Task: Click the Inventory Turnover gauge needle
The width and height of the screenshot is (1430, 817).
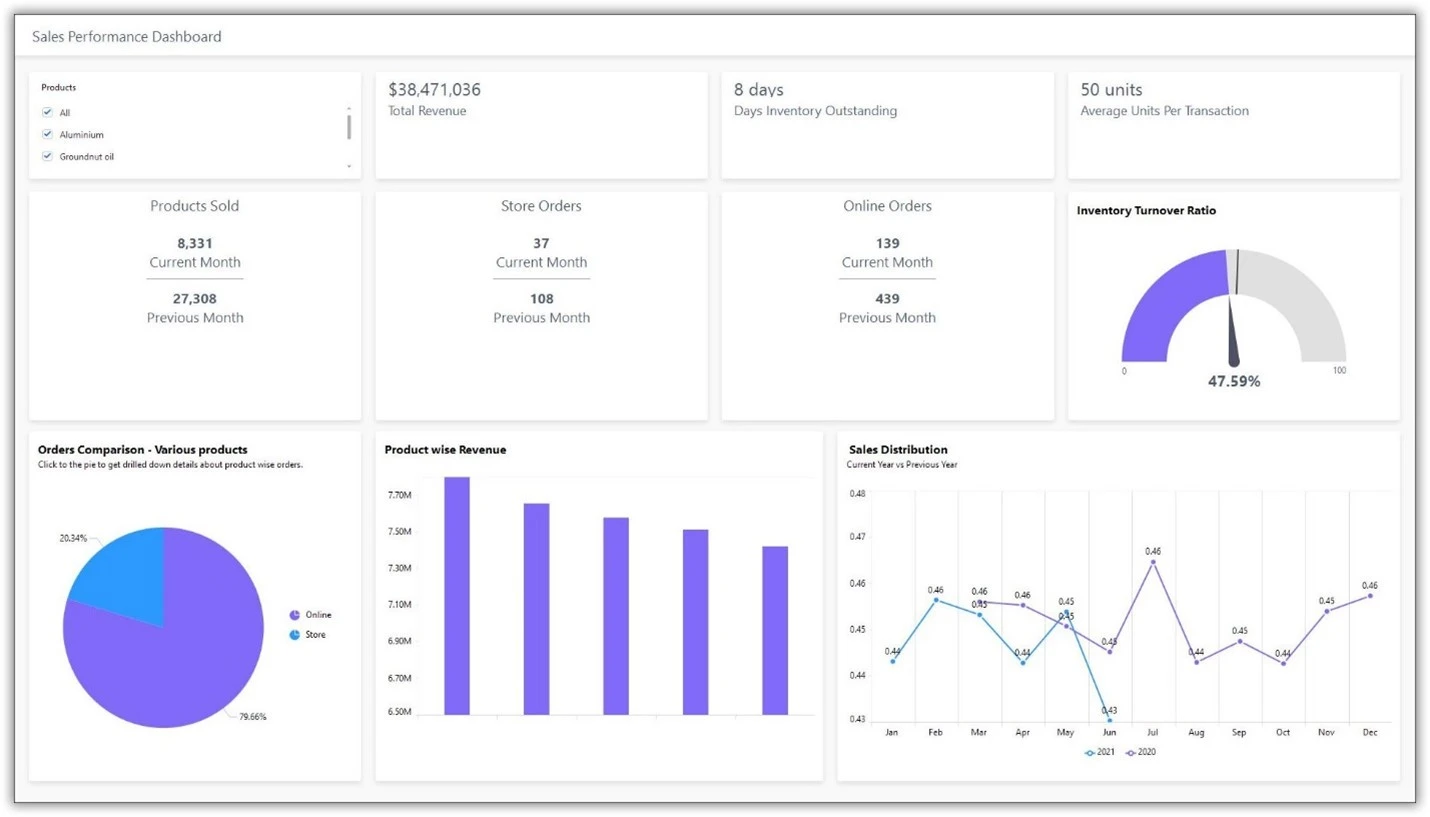Action: [1233, 335]
